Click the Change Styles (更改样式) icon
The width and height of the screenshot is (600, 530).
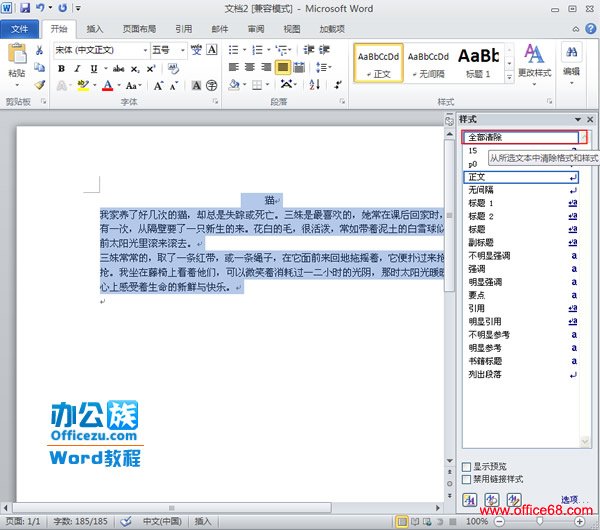[x=535, y=58]
